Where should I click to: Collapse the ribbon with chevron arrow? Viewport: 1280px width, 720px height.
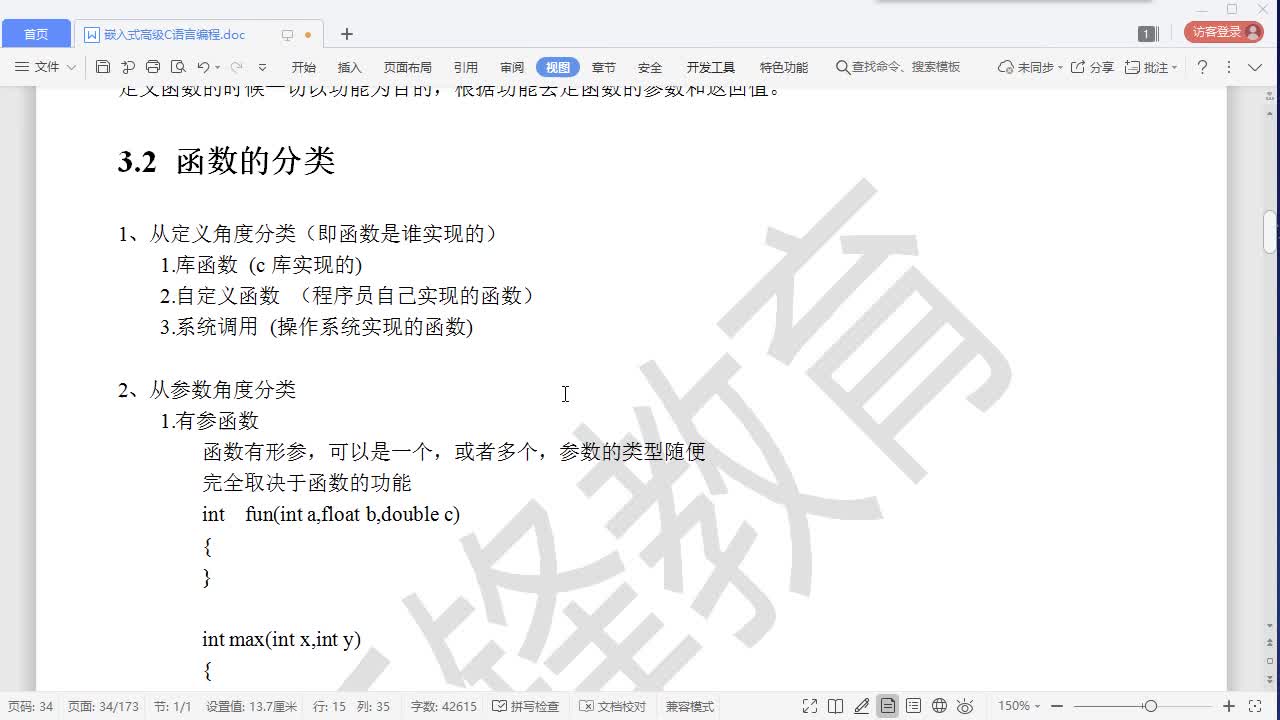coord(1256,67)
